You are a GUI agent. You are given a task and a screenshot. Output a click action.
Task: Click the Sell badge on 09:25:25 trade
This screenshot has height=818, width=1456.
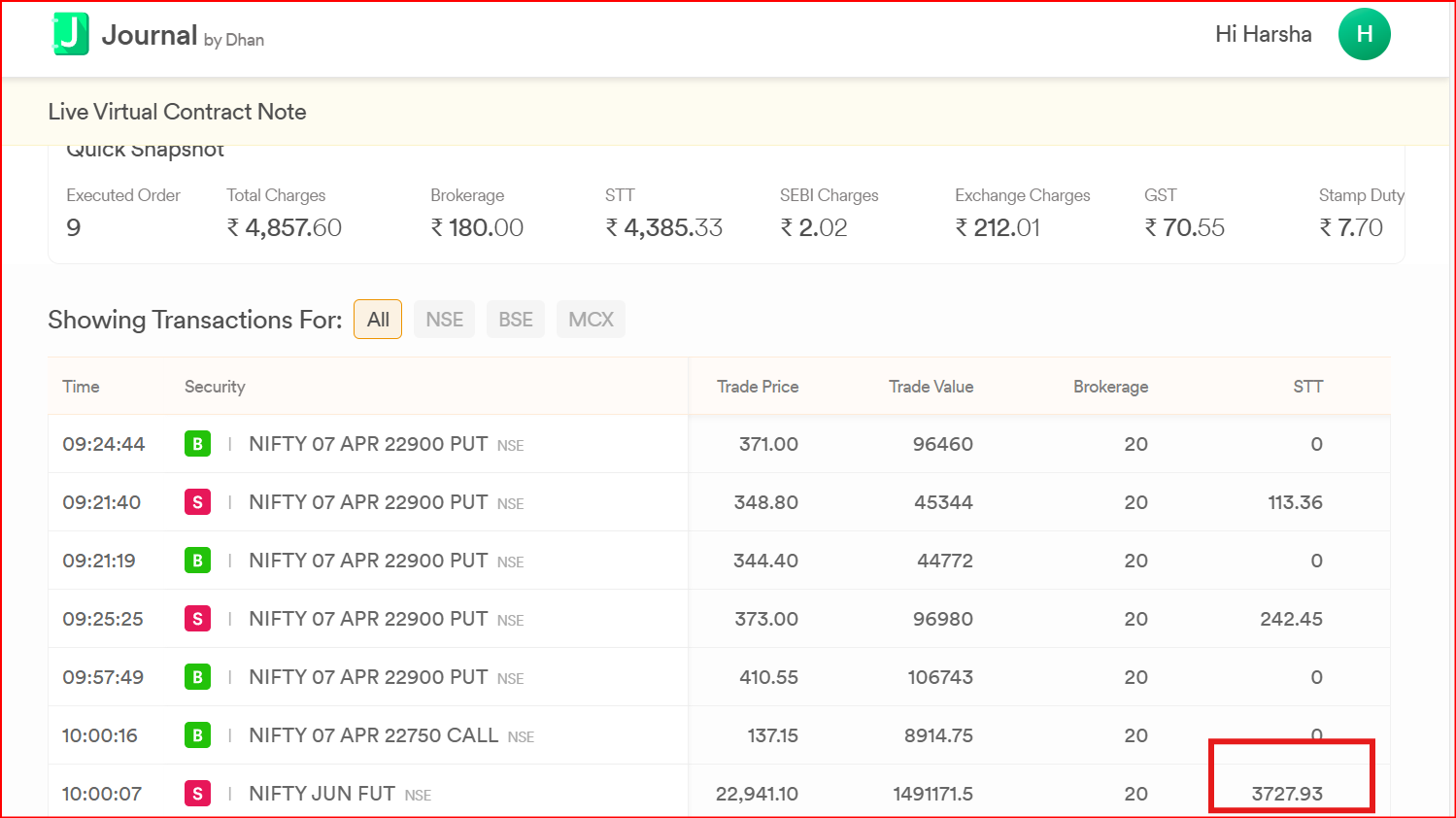click(x=197, y=619)
